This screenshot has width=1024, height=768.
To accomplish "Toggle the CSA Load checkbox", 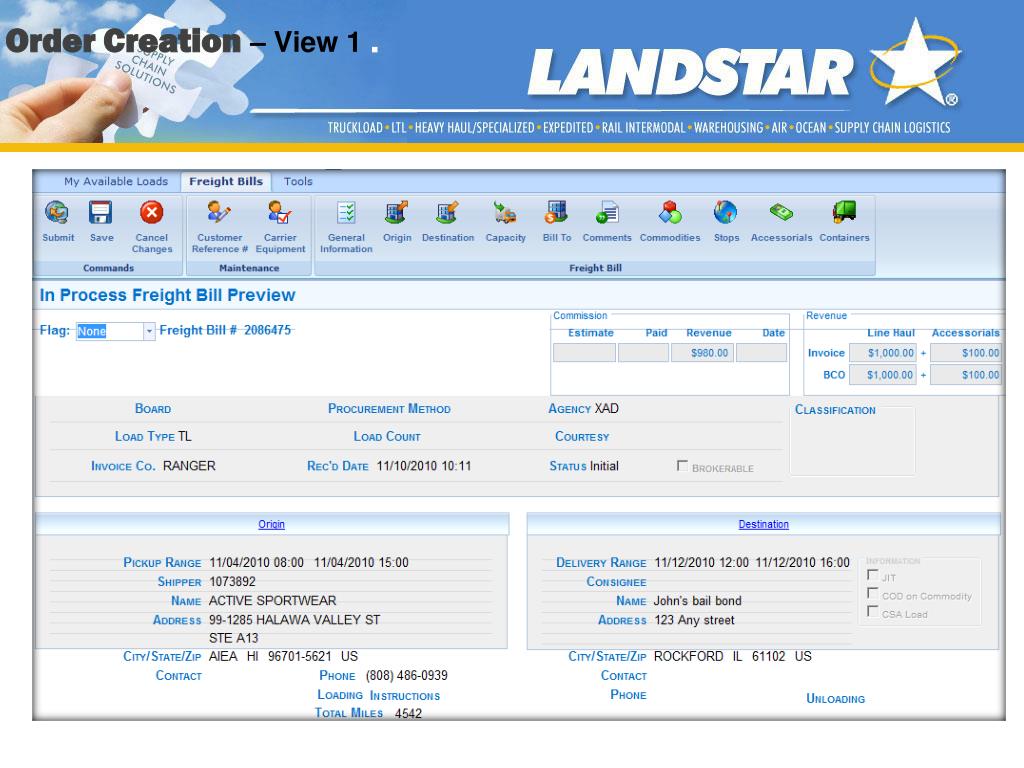I will click(x=872, y=611).
